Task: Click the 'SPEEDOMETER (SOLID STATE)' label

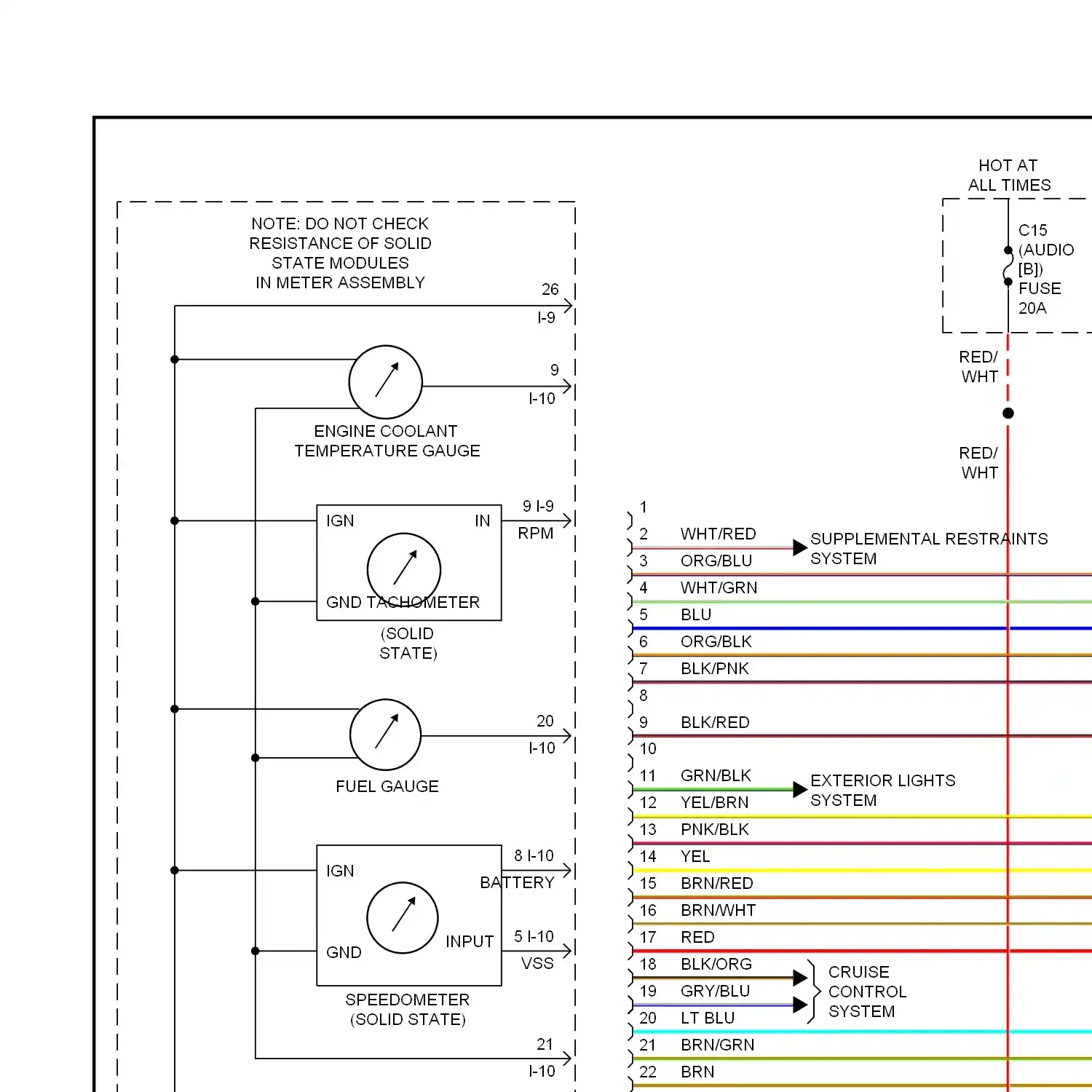Action: pos(408,1009)
